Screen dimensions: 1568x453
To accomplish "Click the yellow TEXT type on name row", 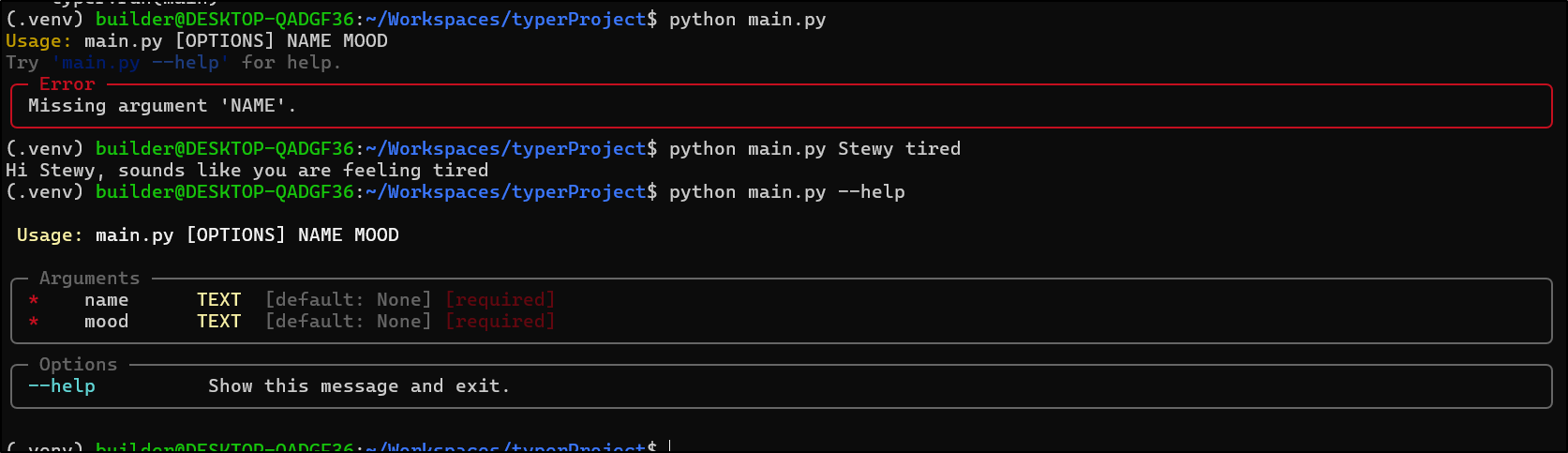I will click(219, 300).
